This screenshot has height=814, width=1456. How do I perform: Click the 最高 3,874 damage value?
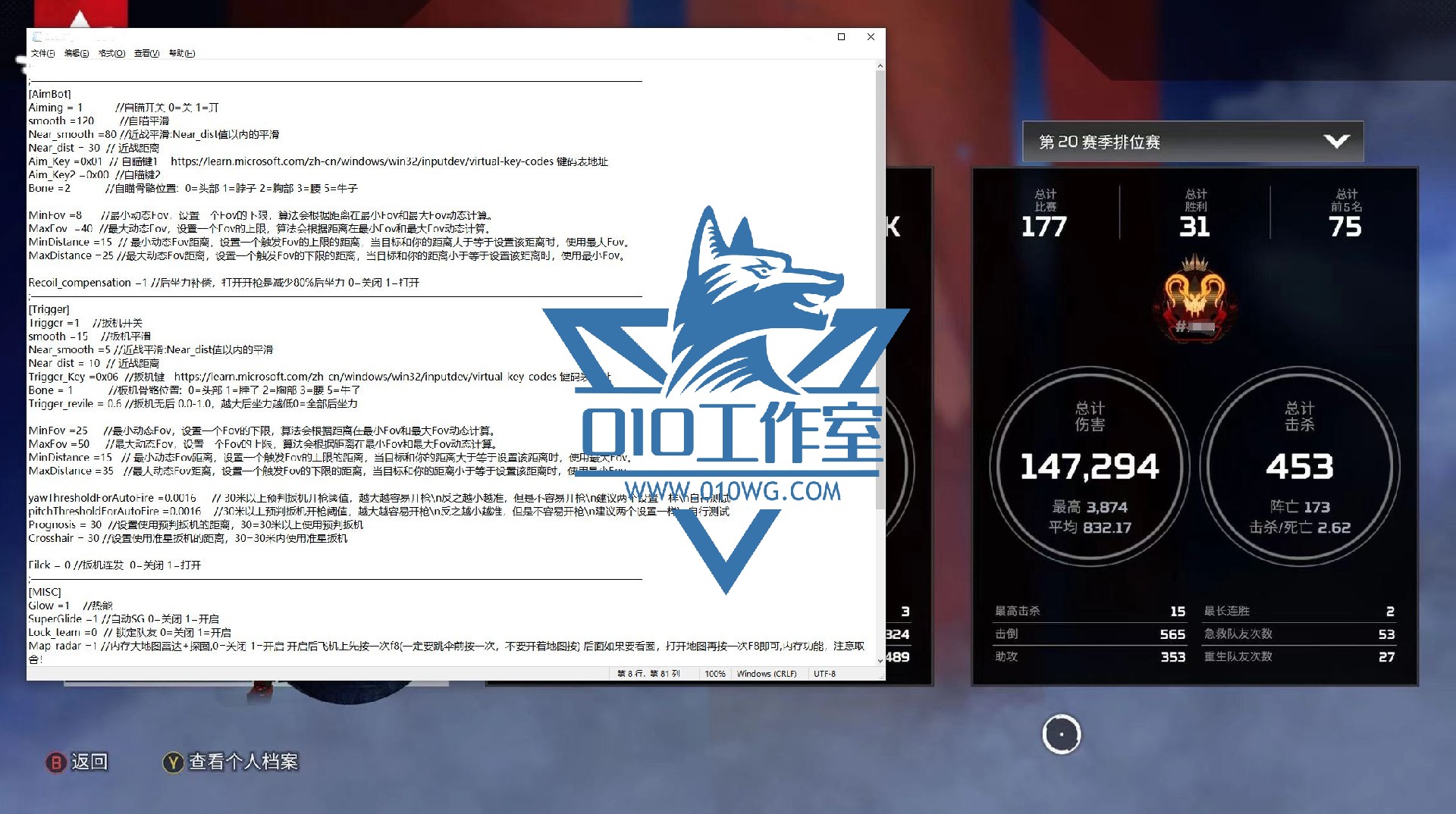tap(1090, 507)
